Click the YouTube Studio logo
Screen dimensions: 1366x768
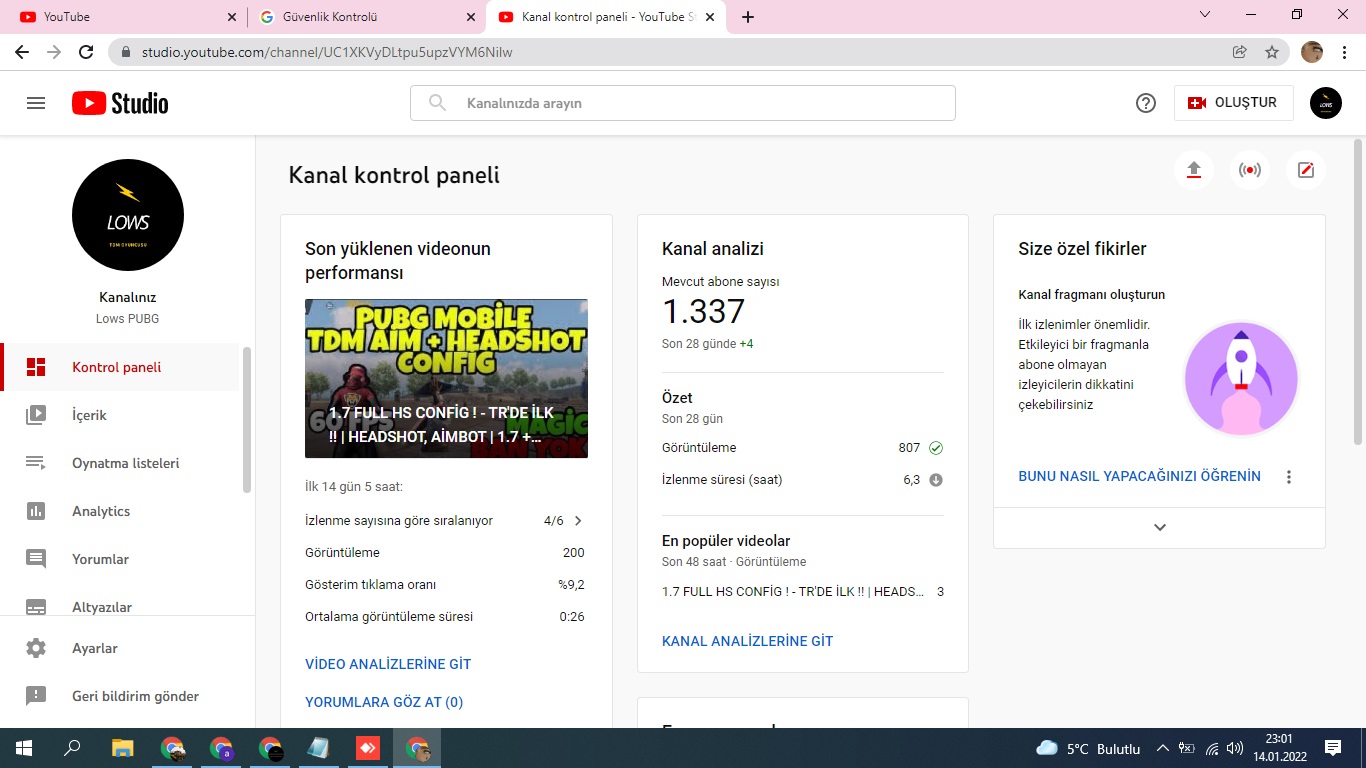pos(120,103)
